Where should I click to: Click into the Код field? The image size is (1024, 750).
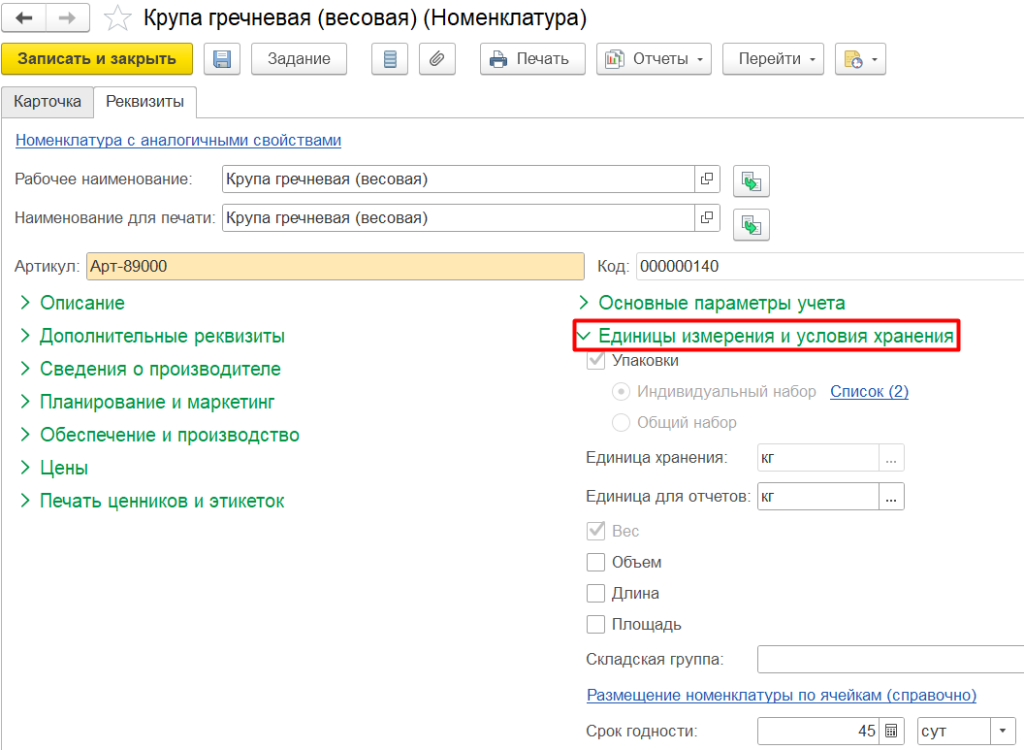tap(830, 267)
